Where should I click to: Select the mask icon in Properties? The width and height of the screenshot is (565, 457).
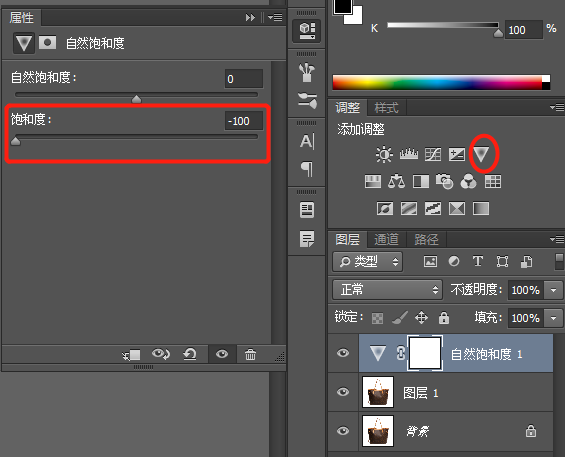[48, 43]
